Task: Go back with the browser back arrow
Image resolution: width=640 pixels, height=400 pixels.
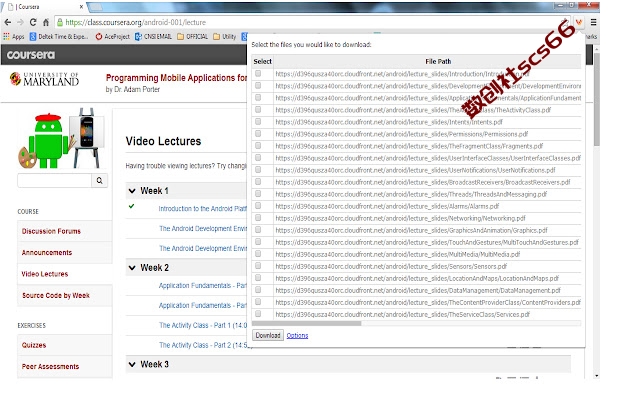Action: (x=7, y=22)
